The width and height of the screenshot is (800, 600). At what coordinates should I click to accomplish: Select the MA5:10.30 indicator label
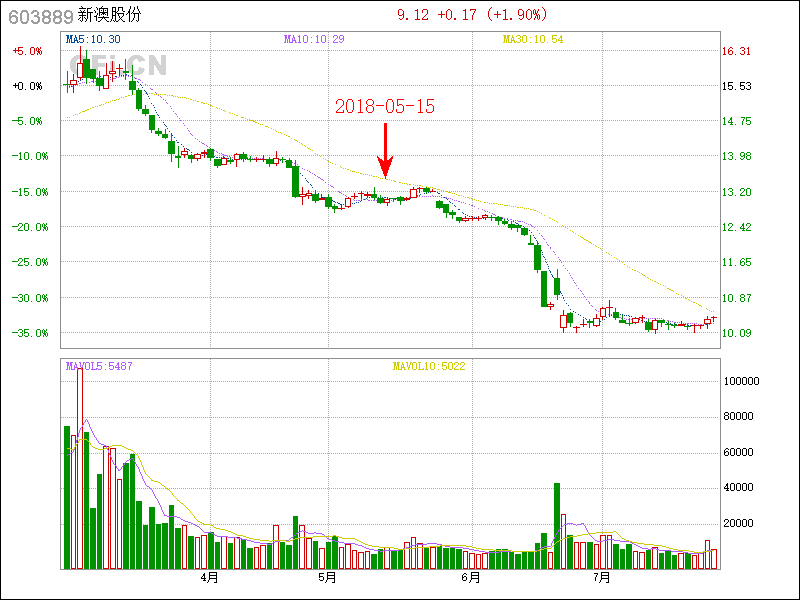92,39
